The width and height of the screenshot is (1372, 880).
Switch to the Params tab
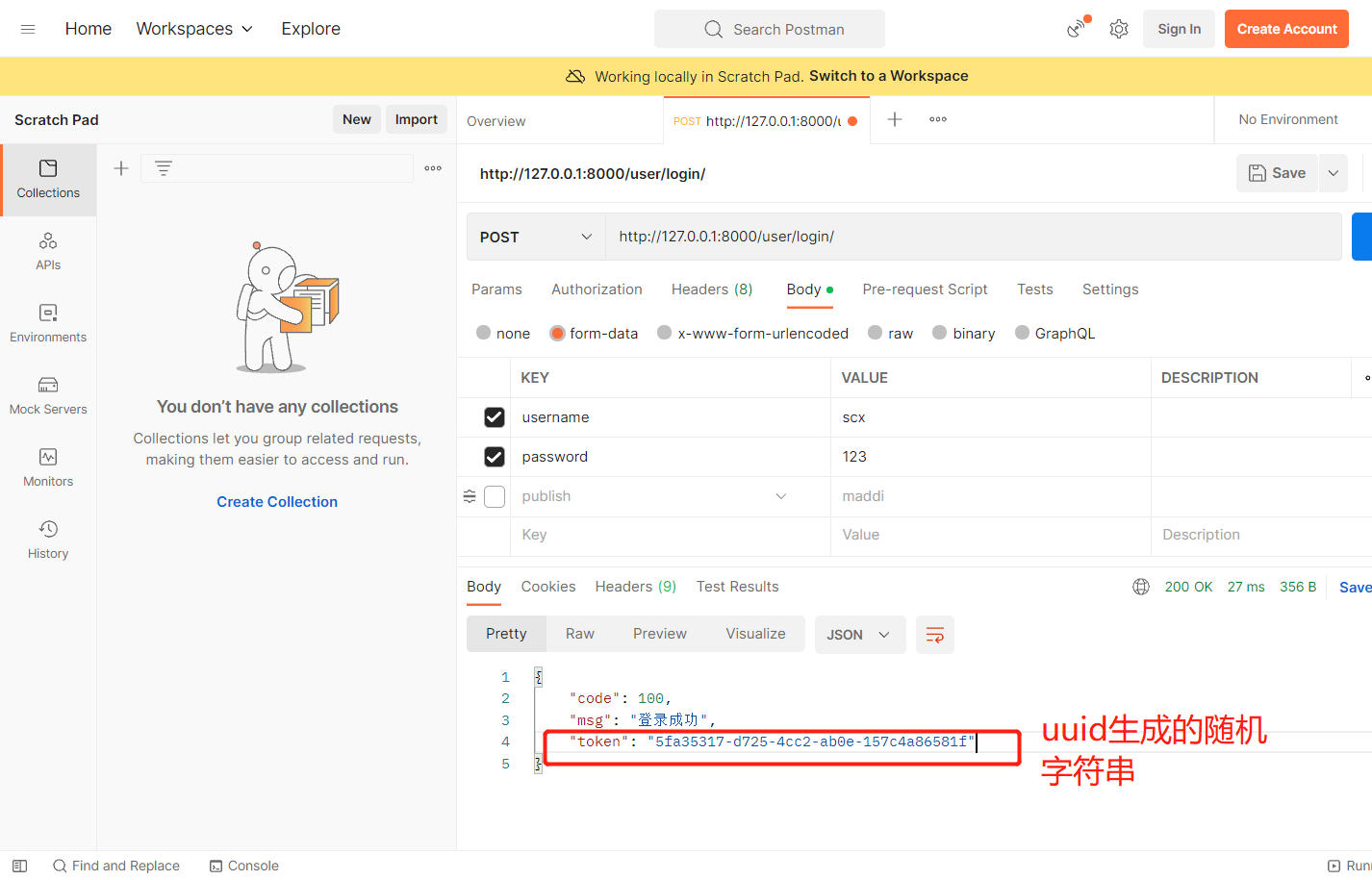pyautogui.click(x=496, y=289)
